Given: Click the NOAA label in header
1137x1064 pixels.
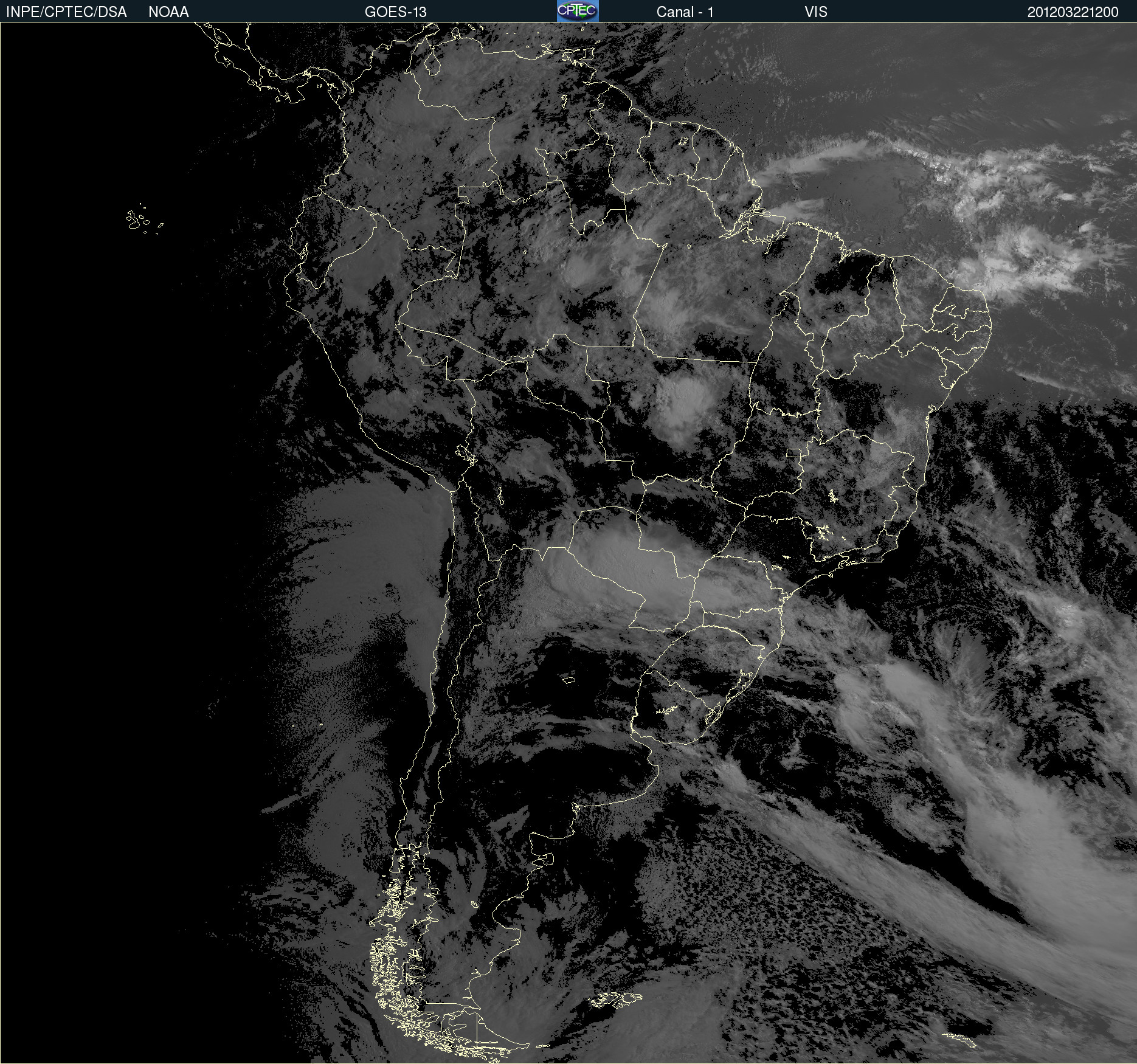Looking at the screenshot, I should click(168, 12).
